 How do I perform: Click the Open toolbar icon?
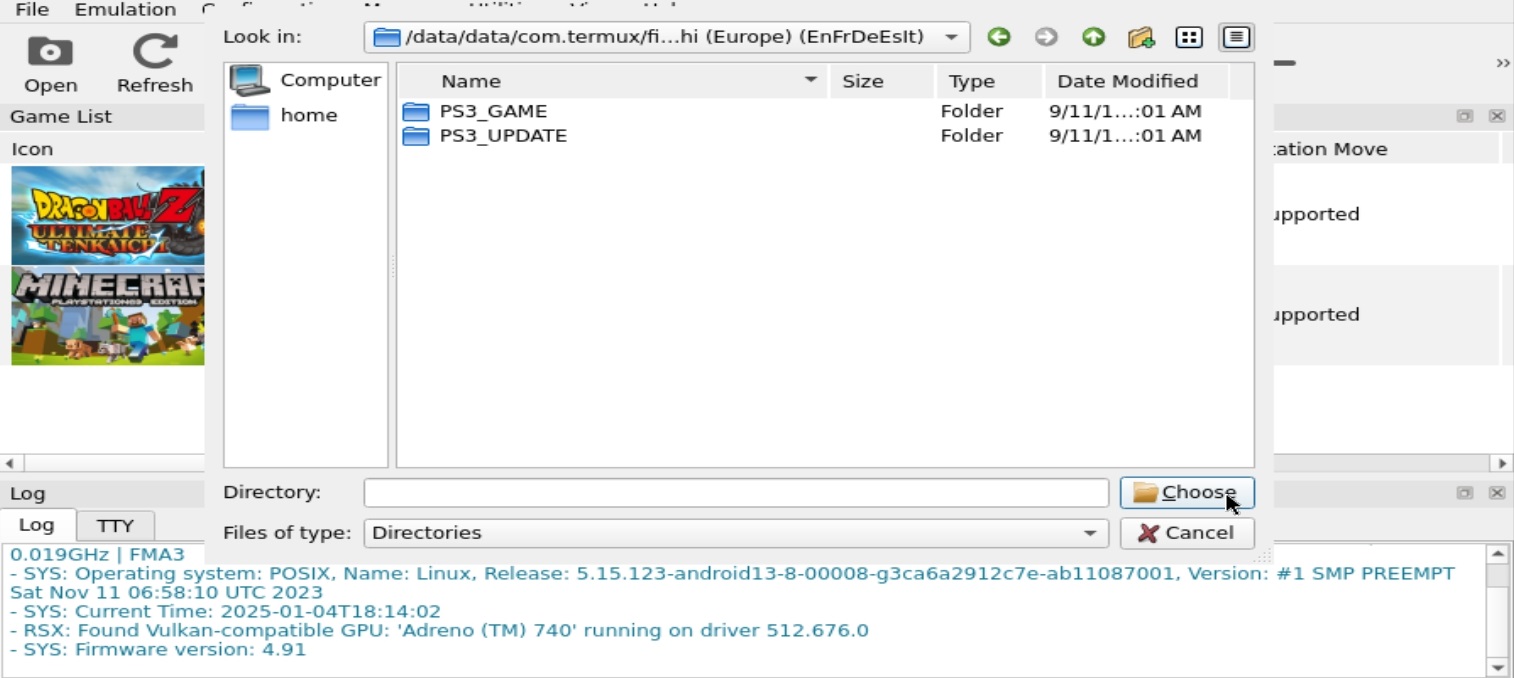[x=51, y=65]
